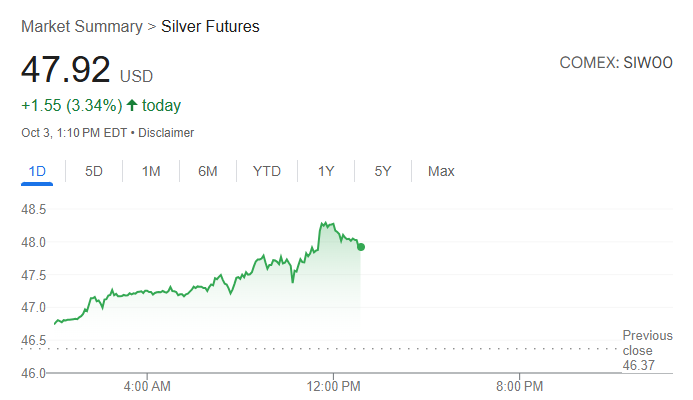
Task: Click the 8:00 PM axis label
Action: pos(519,385)
